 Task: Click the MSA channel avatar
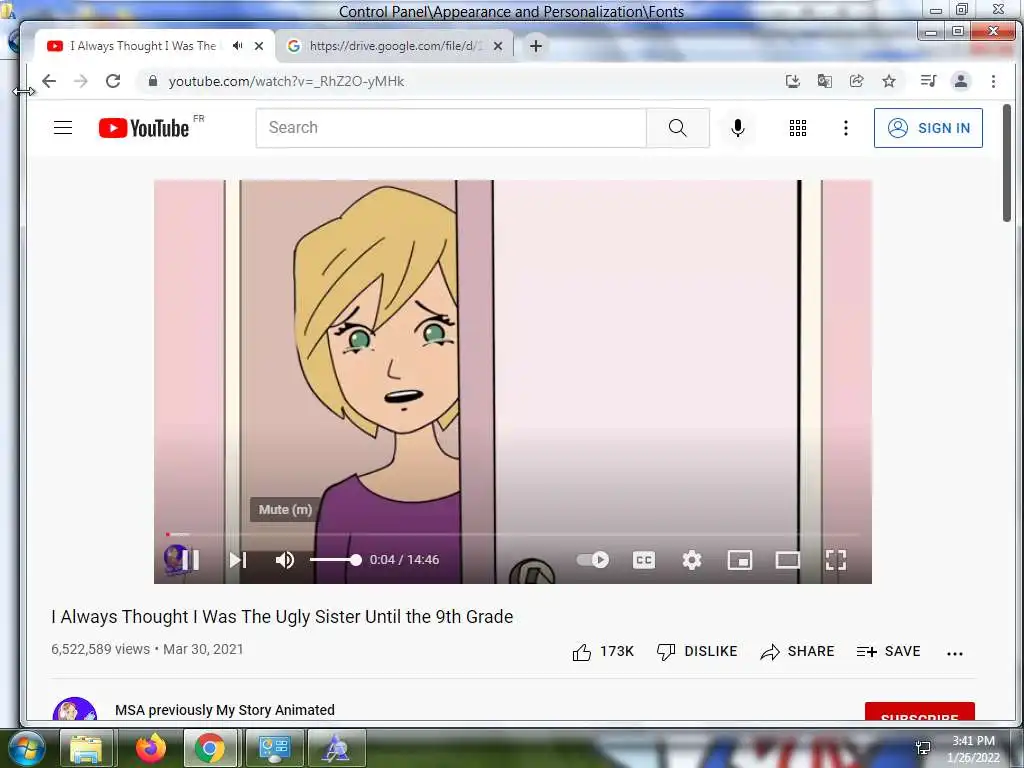pyautogui.click(x=74, y=710)
